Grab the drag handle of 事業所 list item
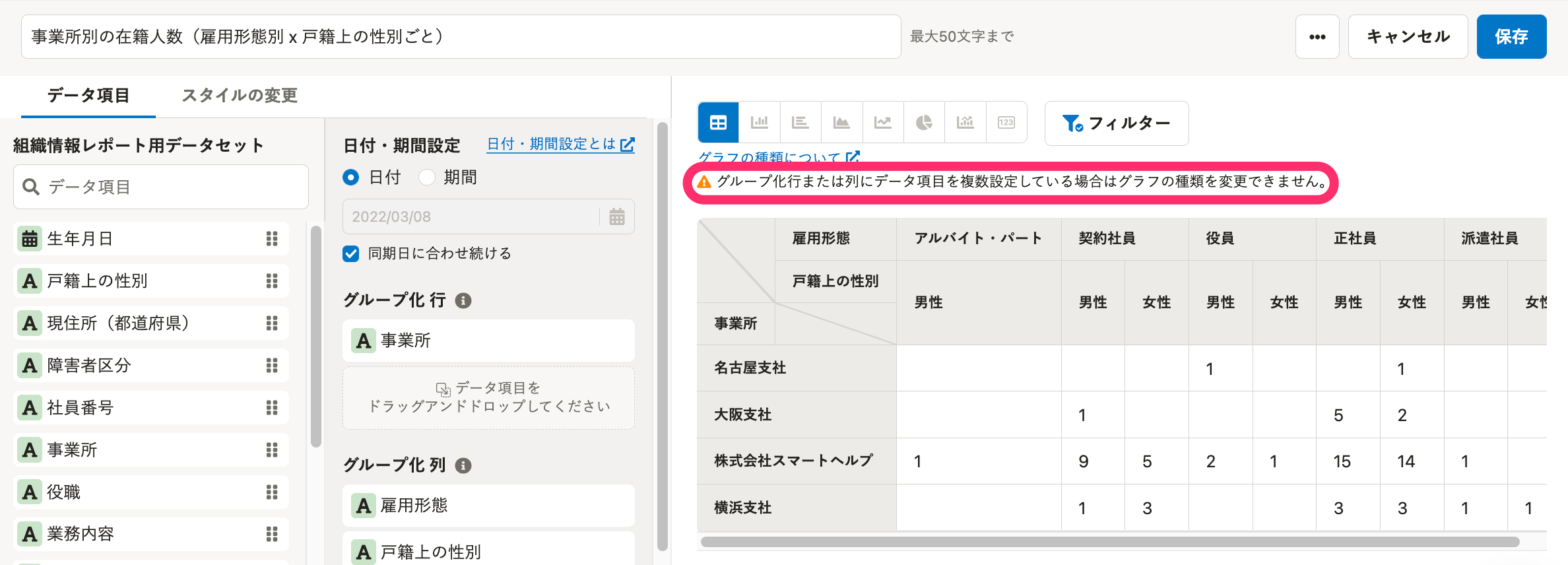This screenshot has width=1568, height=565. coord(272,450)
